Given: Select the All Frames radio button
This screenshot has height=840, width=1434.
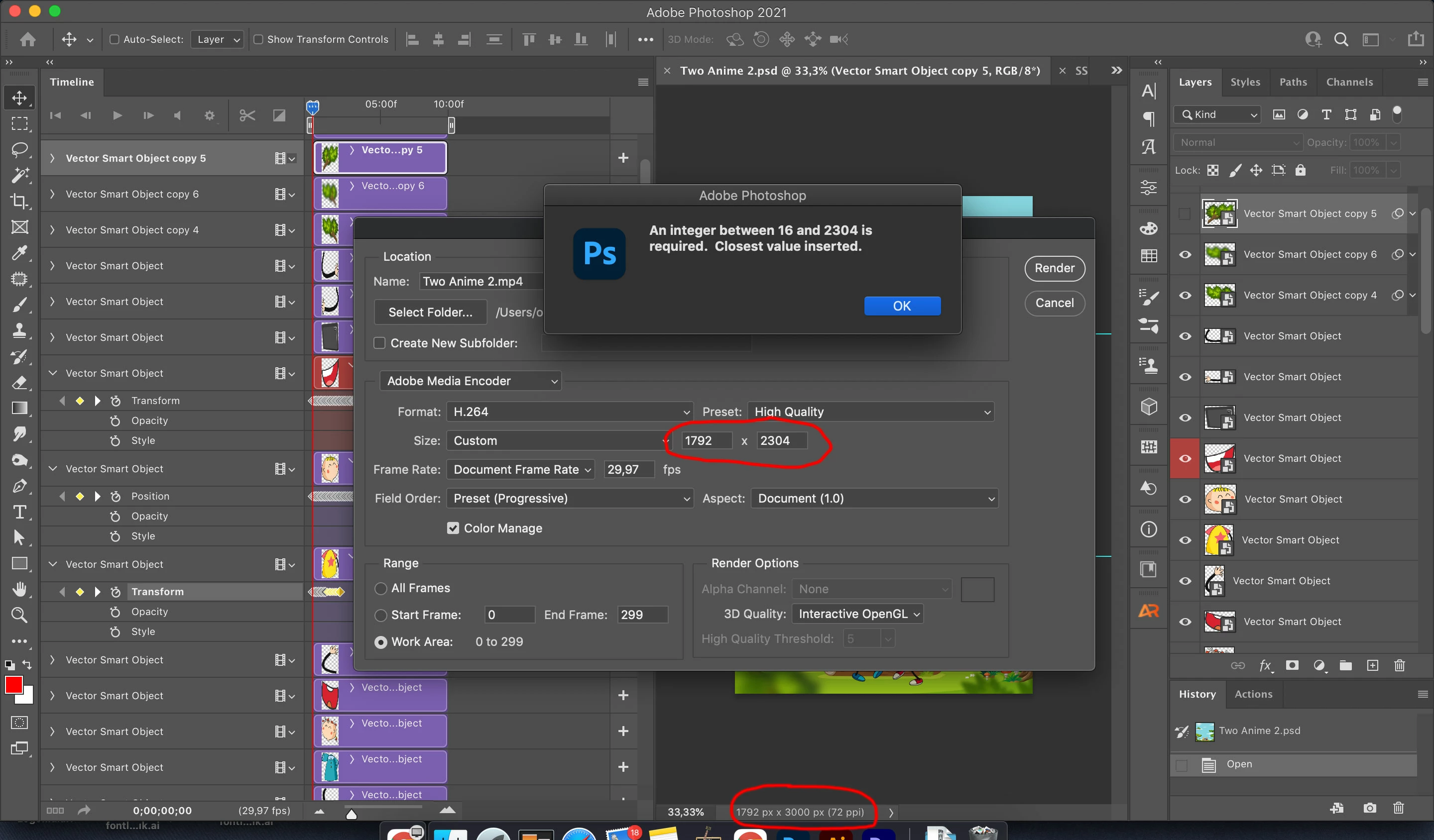Looking at the screenshot, I should 381,588.
